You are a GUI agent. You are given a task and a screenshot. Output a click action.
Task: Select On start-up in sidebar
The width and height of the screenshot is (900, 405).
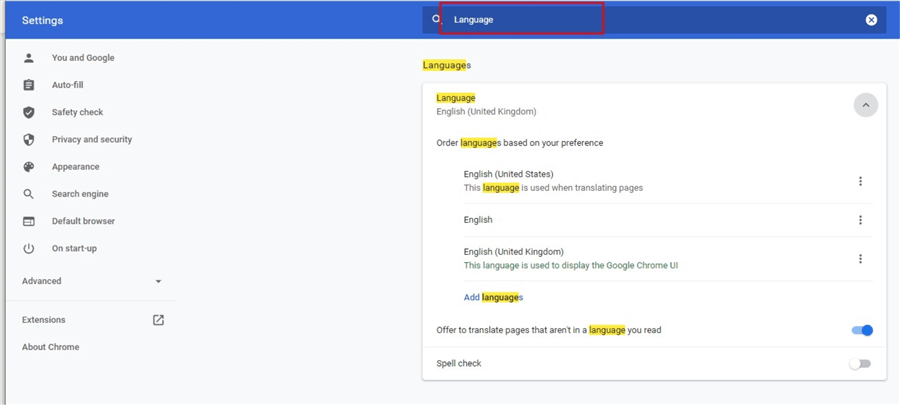click(x=75, y=248)
